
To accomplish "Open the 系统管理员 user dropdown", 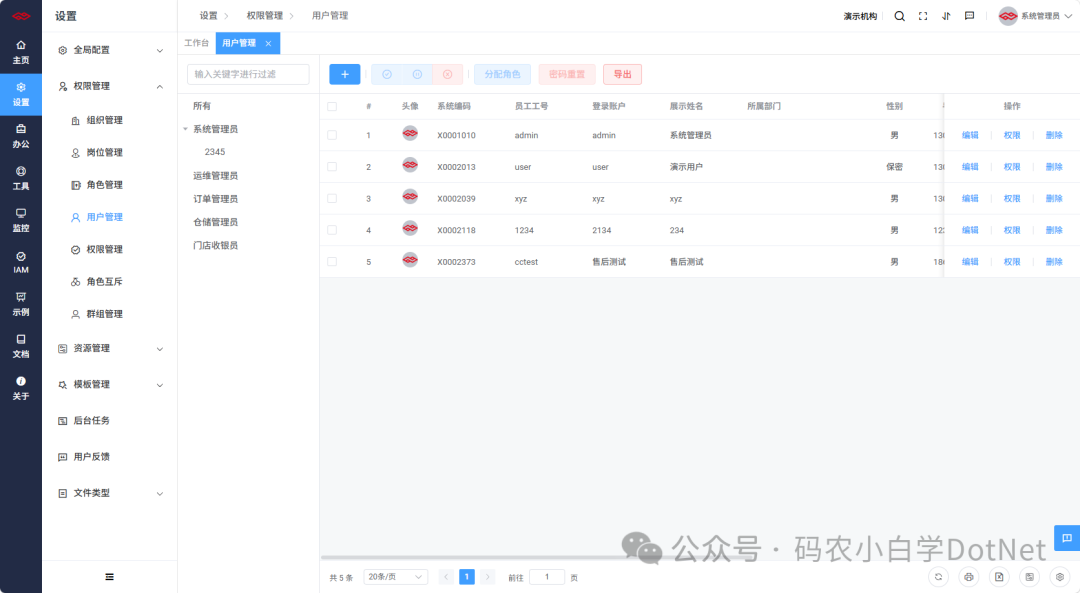I will [1035, 16].
